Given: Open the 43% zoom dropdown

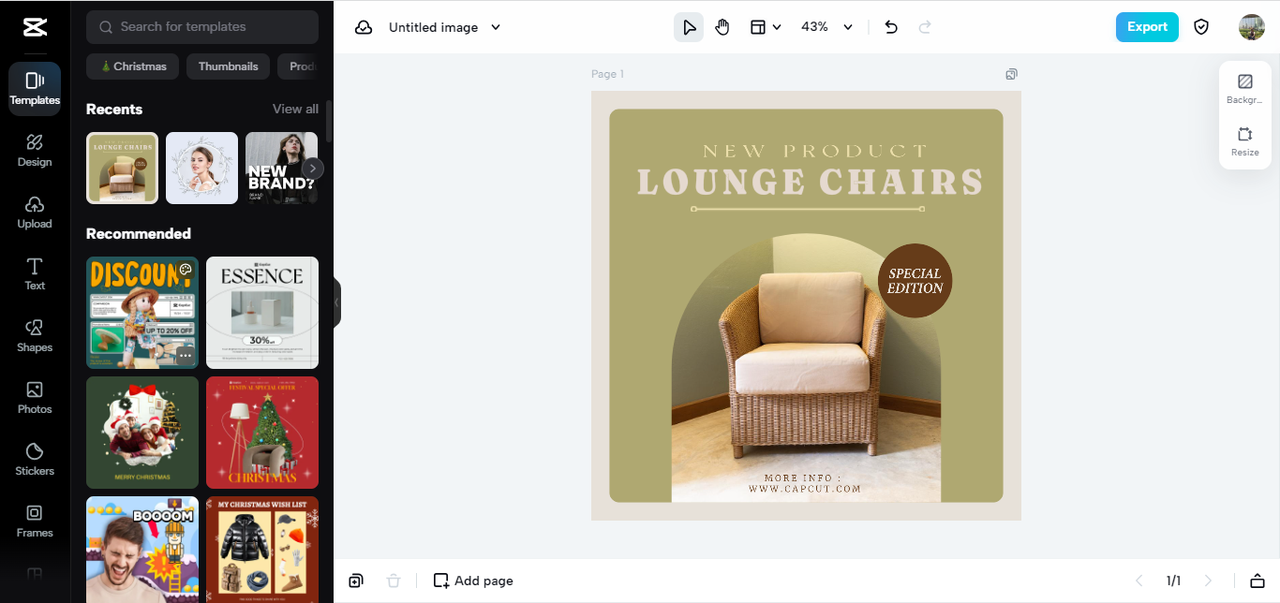Looking at the screenshot, I should pyautogui.click(x=827, y=27).
